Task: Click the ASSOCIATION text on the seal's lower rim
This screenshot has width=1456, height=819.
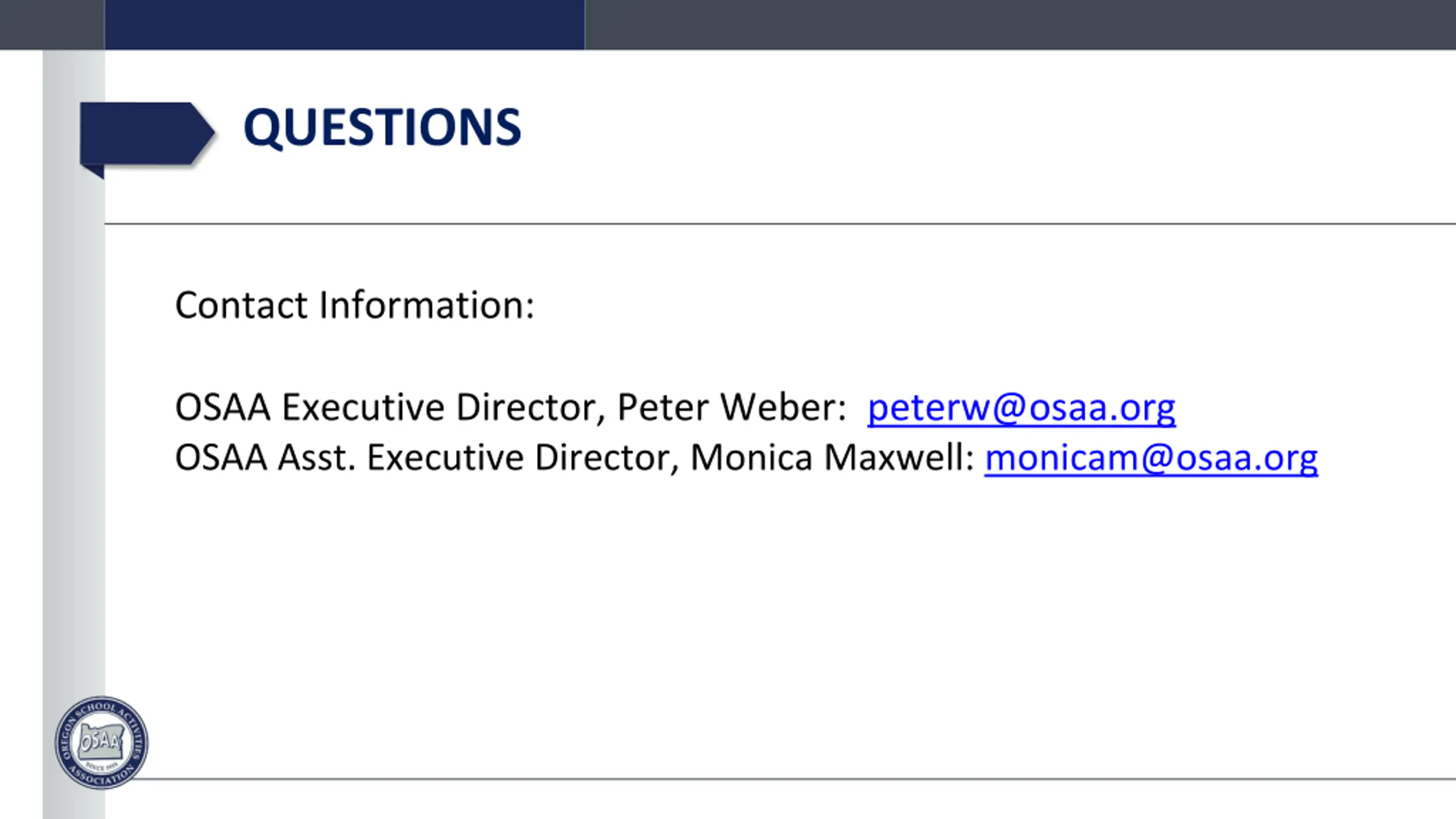Action: click(x=102, y=776)
